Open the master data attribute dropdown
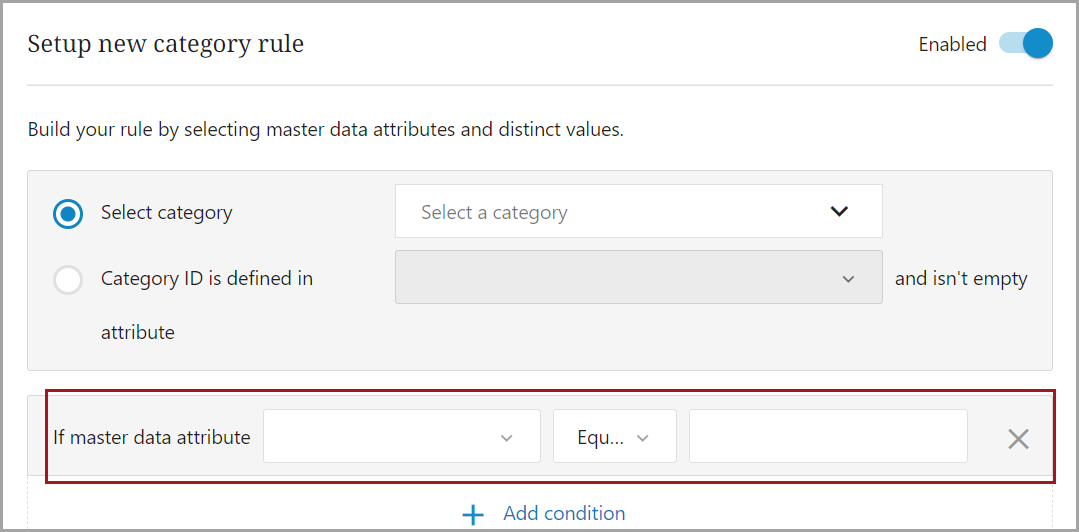Image resolution: width=1079 pixels, height=532 pixels. pyautogui.click(x=400, y=437)
